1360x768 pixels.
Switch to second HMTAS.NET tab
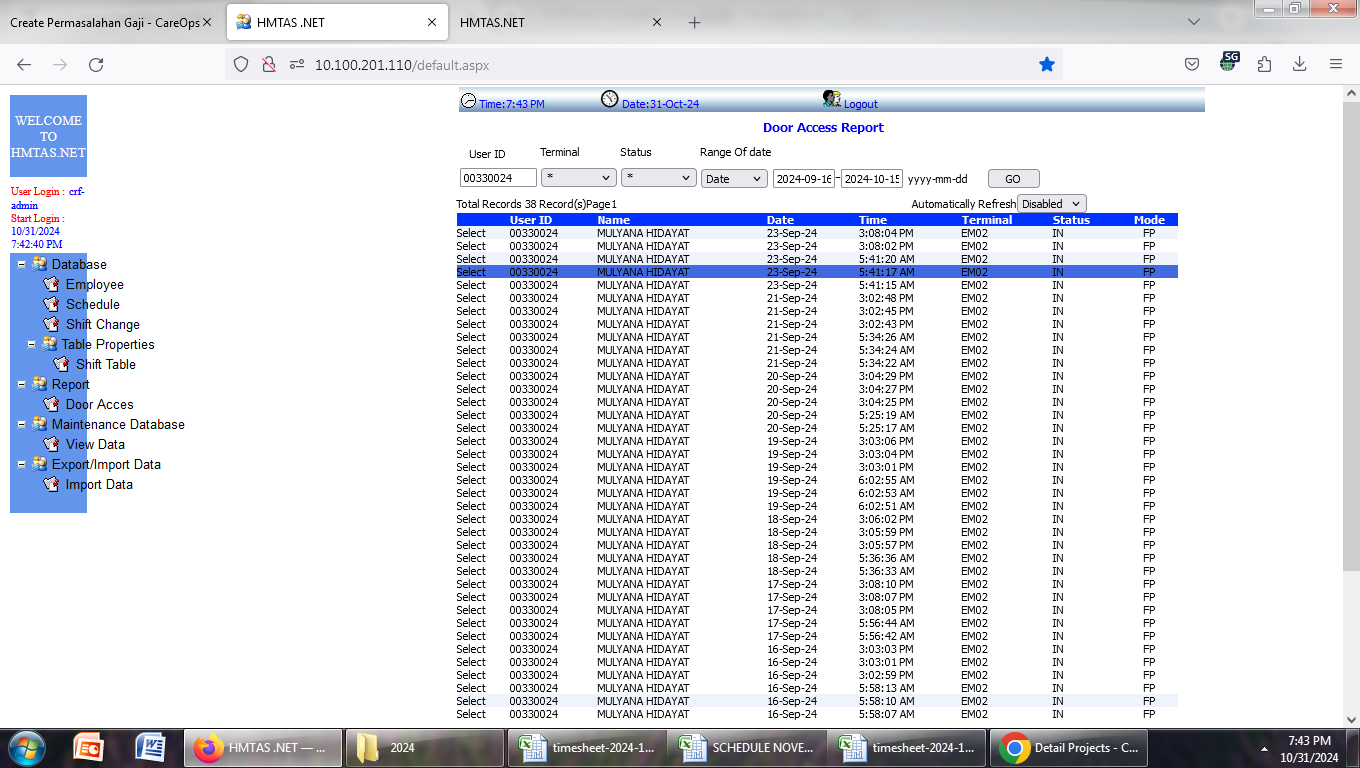561,22
